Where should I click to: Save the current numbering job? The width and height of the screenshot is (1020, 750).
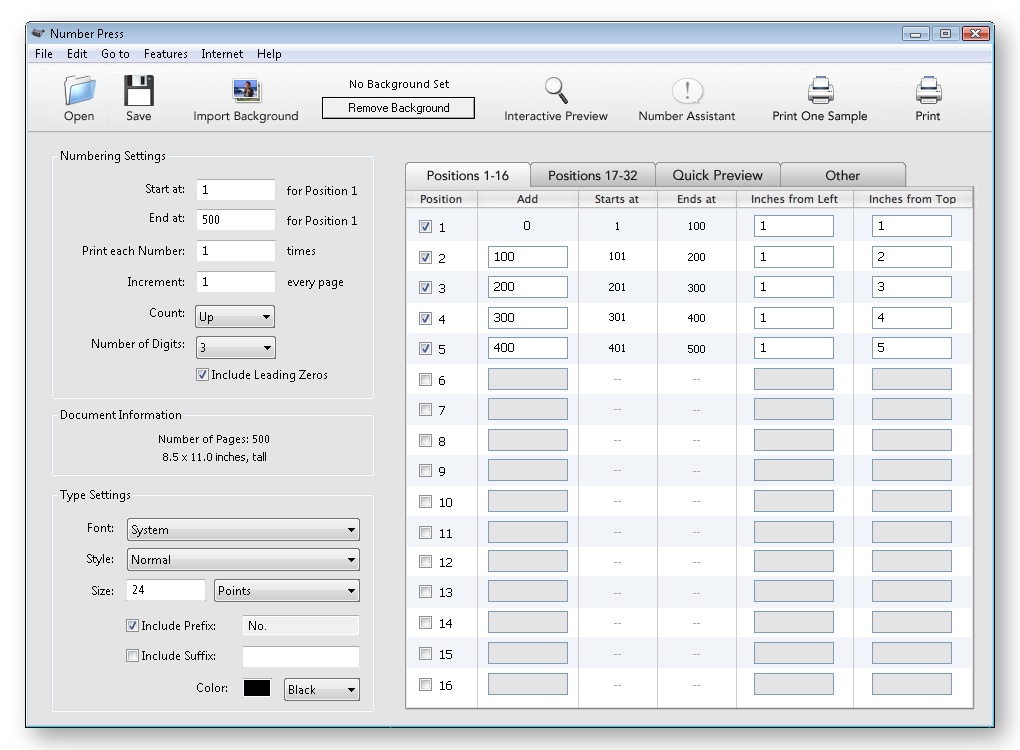138,97
